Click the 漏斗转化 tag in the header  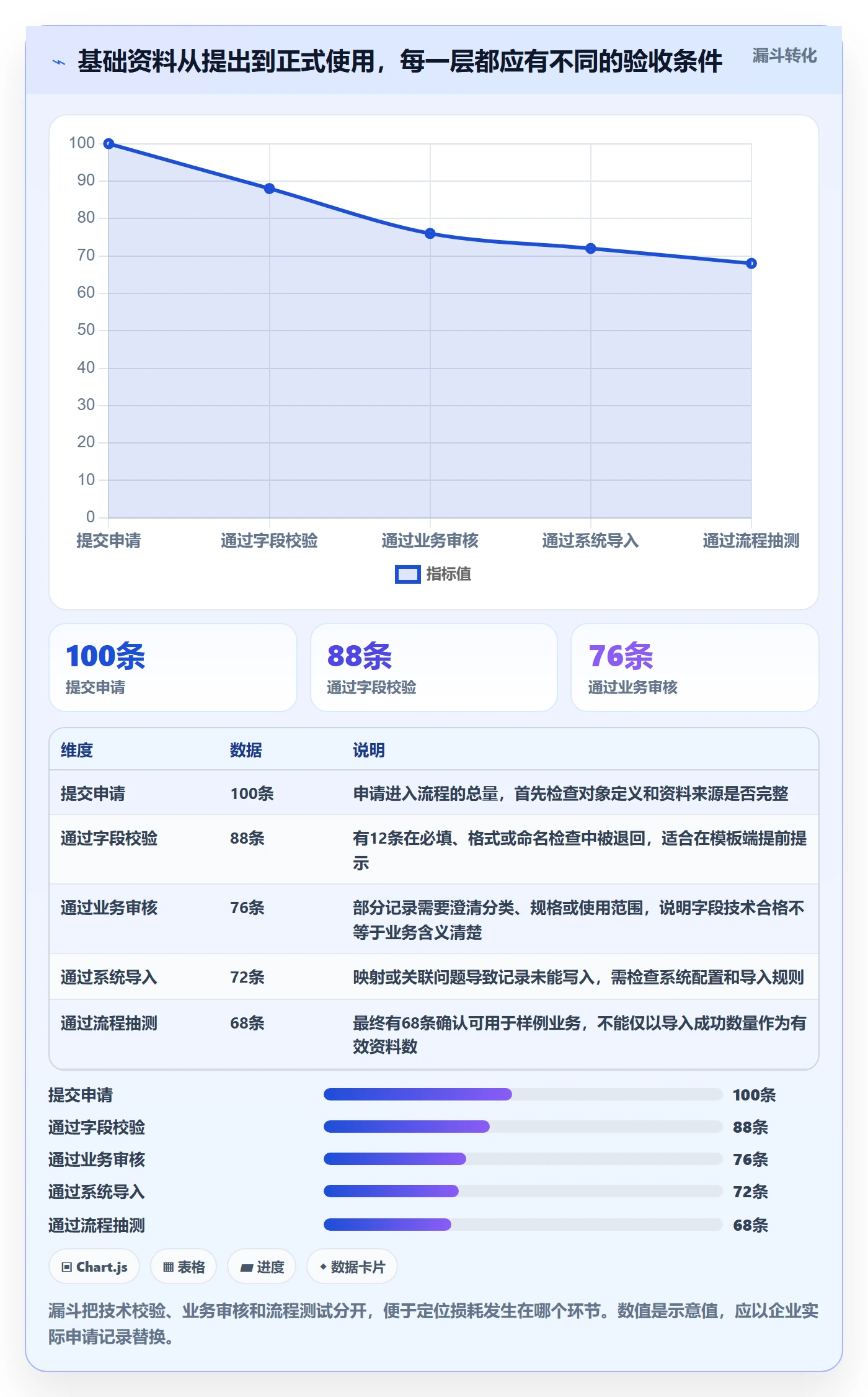pyautogui.click(x=784, y=56)
